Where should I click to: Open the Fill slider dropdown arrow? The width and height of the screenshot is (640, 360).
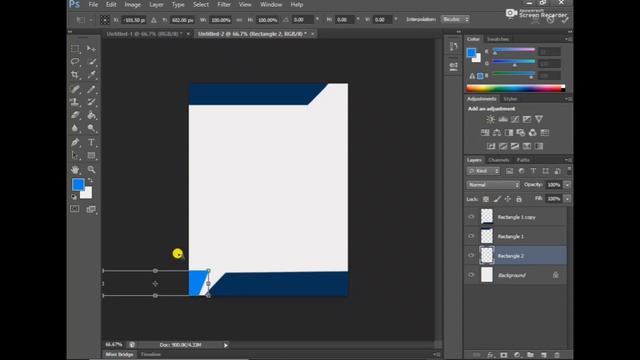coord(567,199)
